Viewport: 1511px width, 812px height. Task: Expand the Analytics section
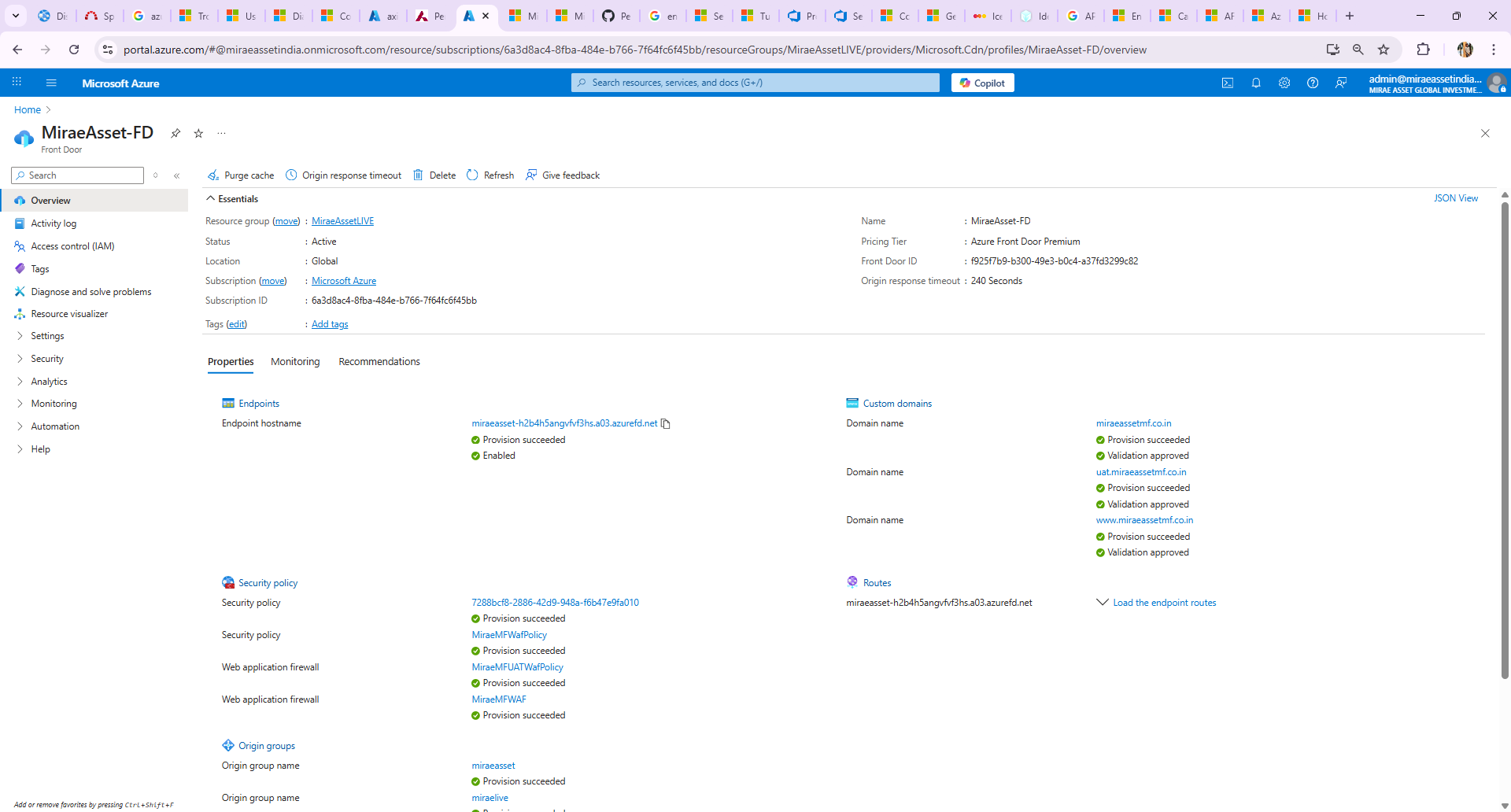pos(50,381)
